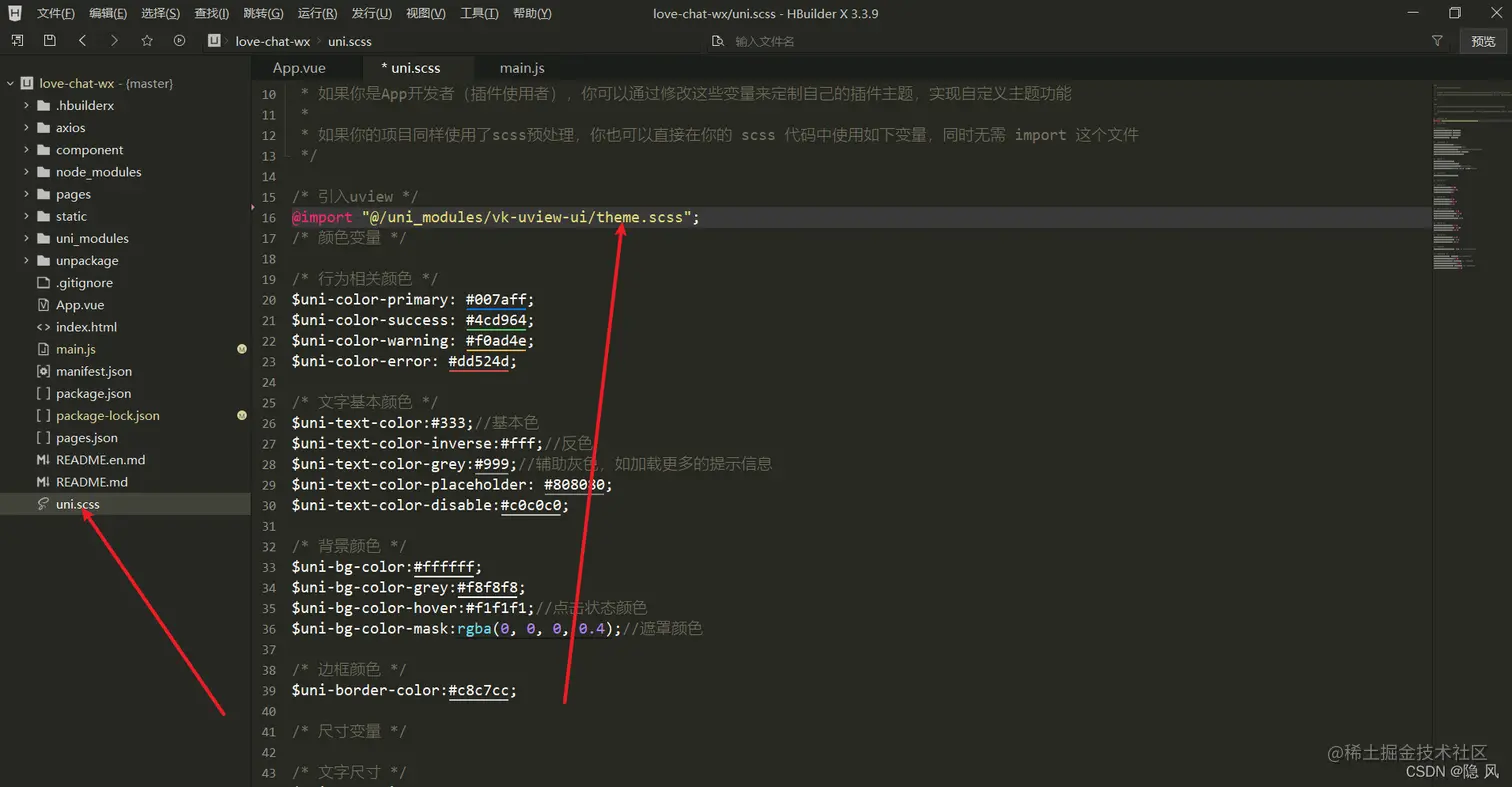
Task: Click love-chat-wx in the breadcrumb
Action: point(273,41)
